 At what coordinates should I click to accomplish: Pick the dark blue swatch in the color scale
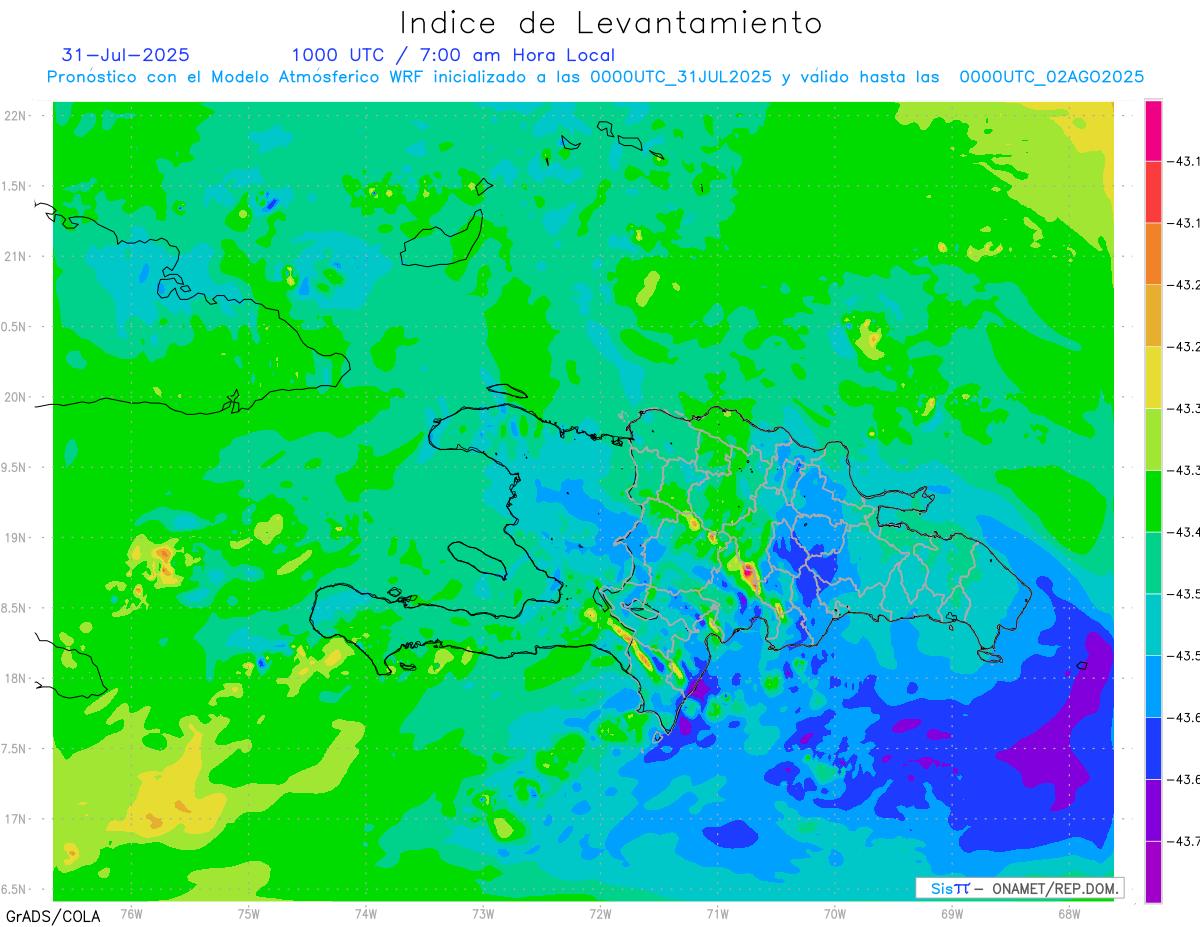(x=1153, y=748)
